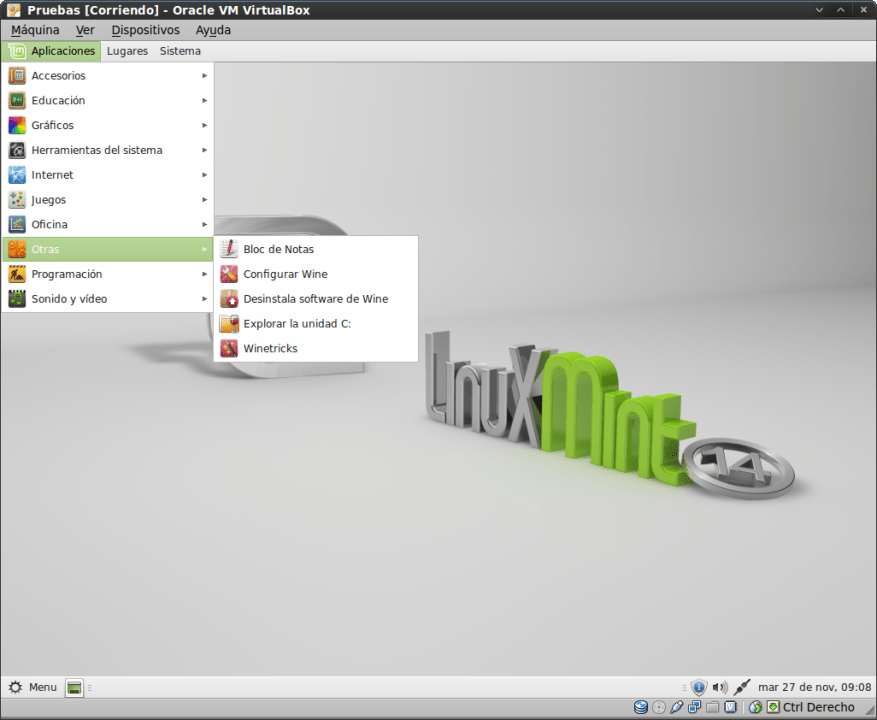Viewport: 877px width, 720px height.
Task: Click the Menu button in bottom panel
Action: coord(33,687)
